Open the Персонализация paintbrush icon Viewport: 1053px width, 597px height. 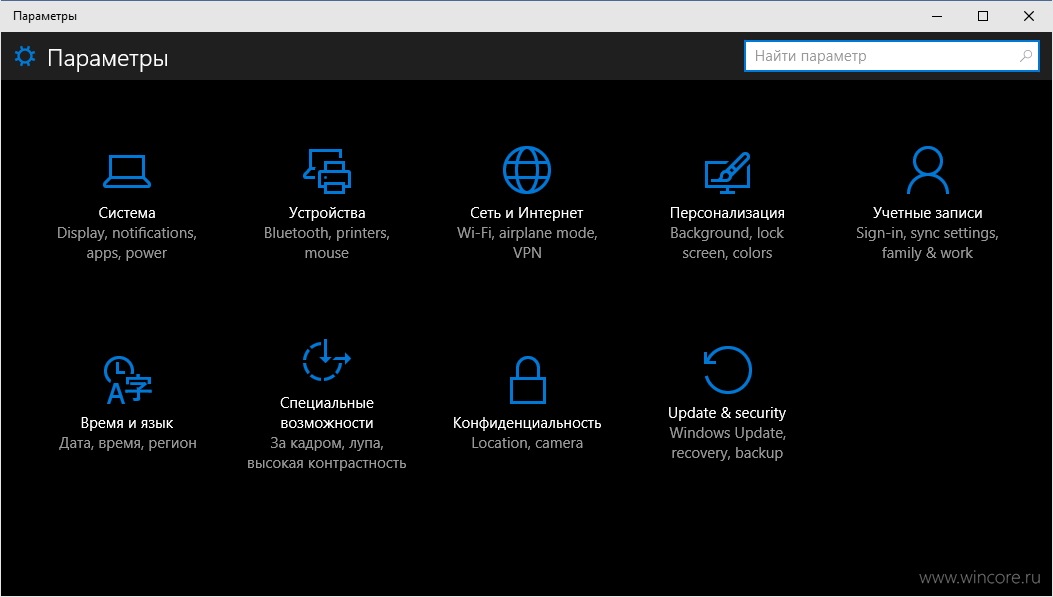tap(727, 173)
